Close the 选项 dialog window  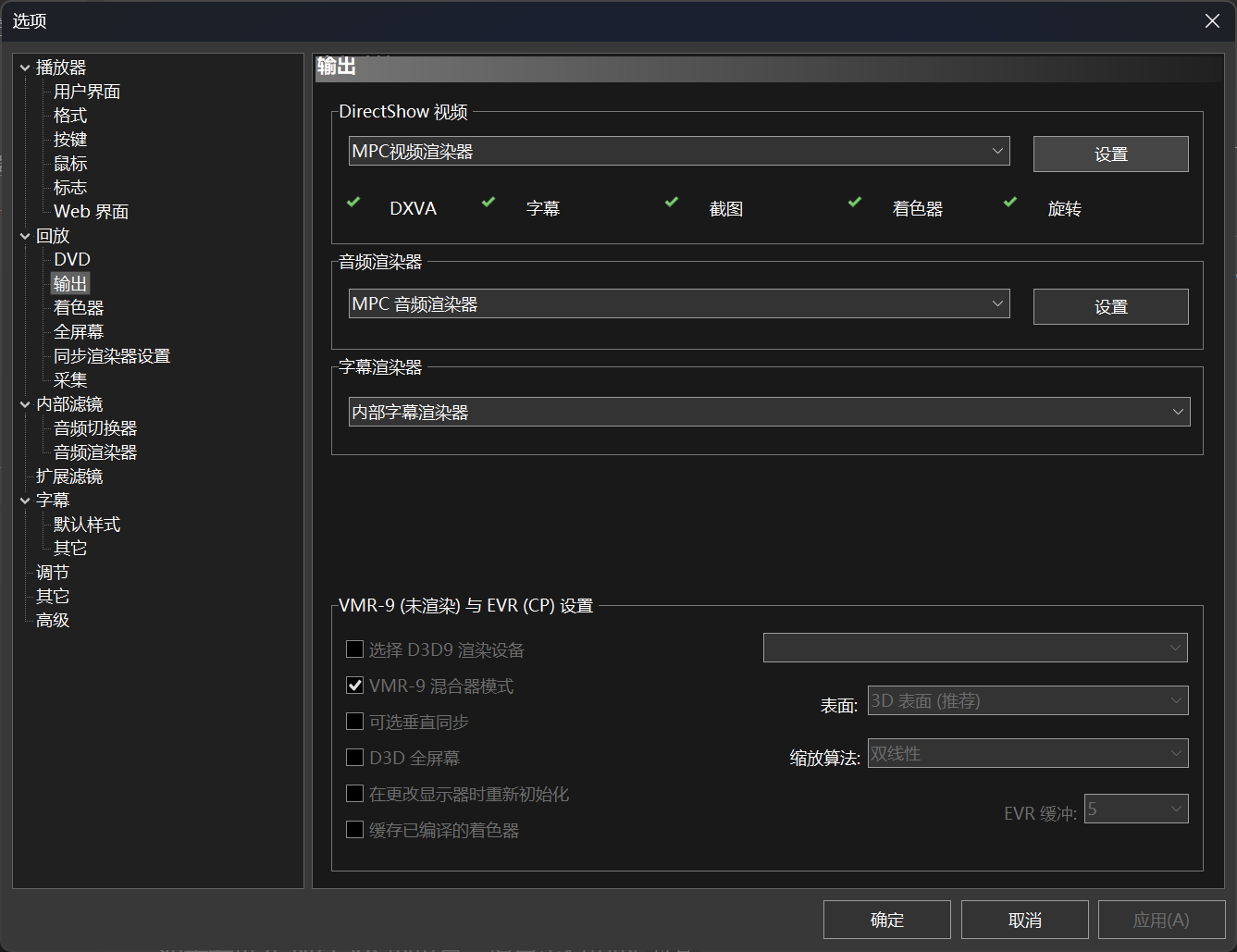pyautogui.click(x=1212, y=21)
